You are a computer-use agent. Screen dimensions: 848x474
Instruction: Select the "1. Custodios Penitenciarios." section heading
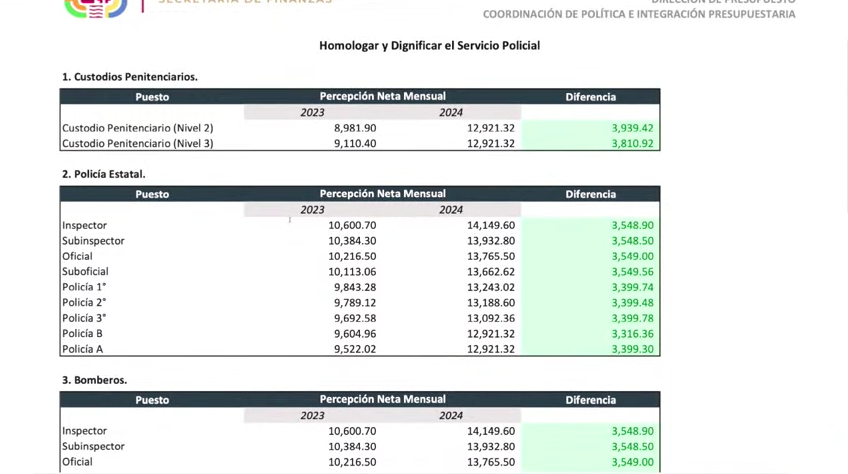(x=130, y=77)
